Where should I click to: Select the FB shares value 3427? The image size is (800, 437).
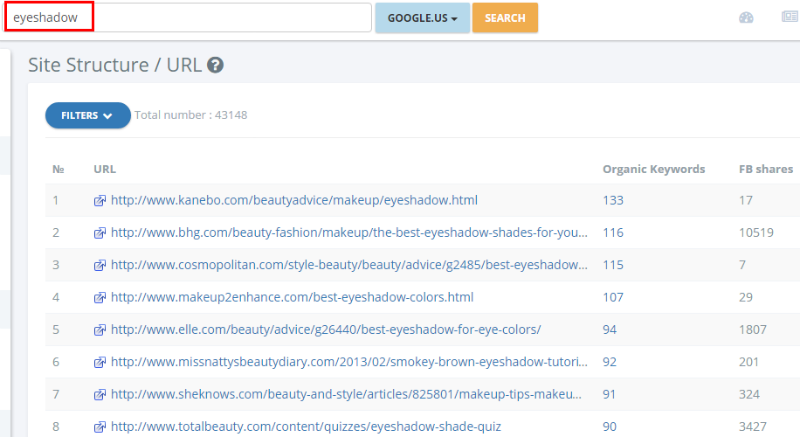(x=753, y=426)
